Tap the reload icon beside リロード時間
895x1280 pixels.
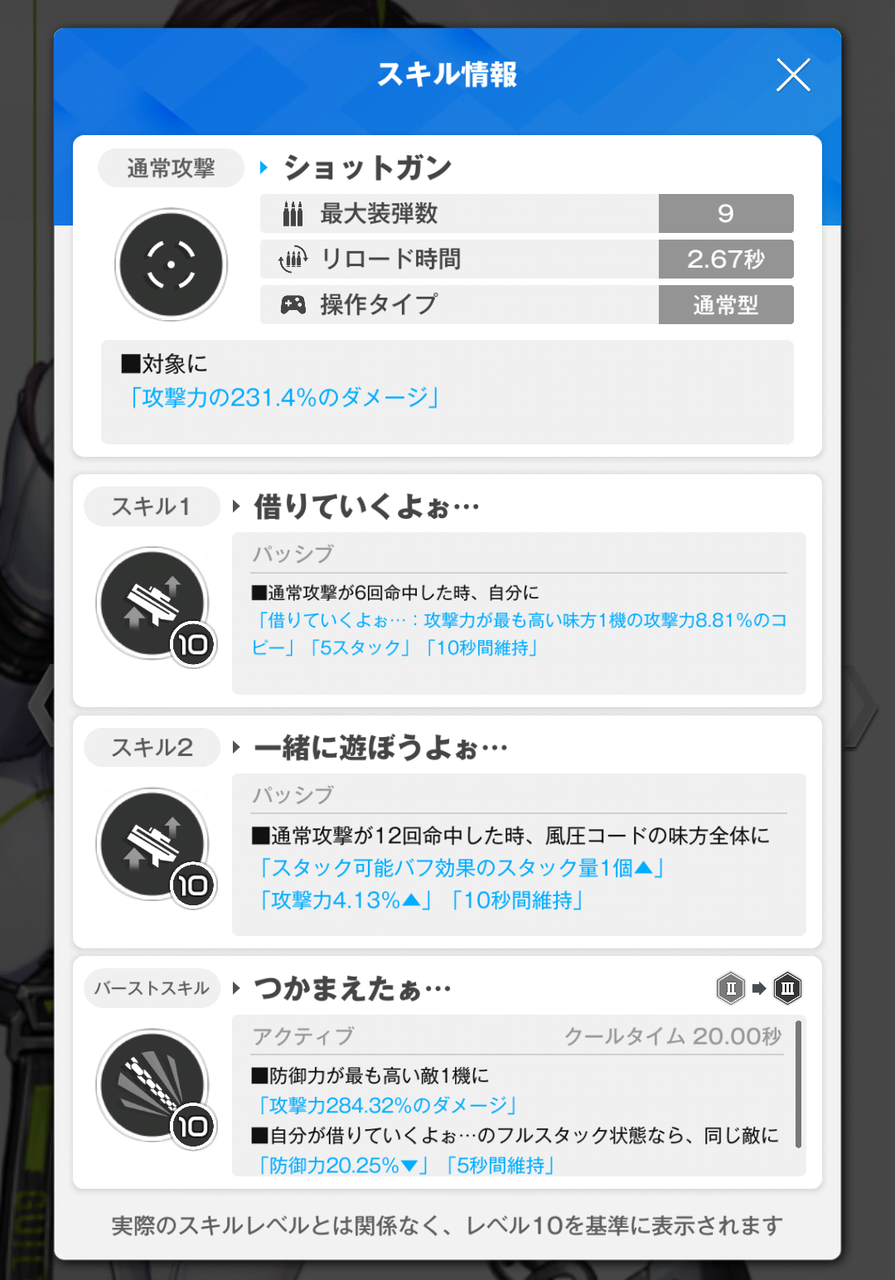click(290, 260)
